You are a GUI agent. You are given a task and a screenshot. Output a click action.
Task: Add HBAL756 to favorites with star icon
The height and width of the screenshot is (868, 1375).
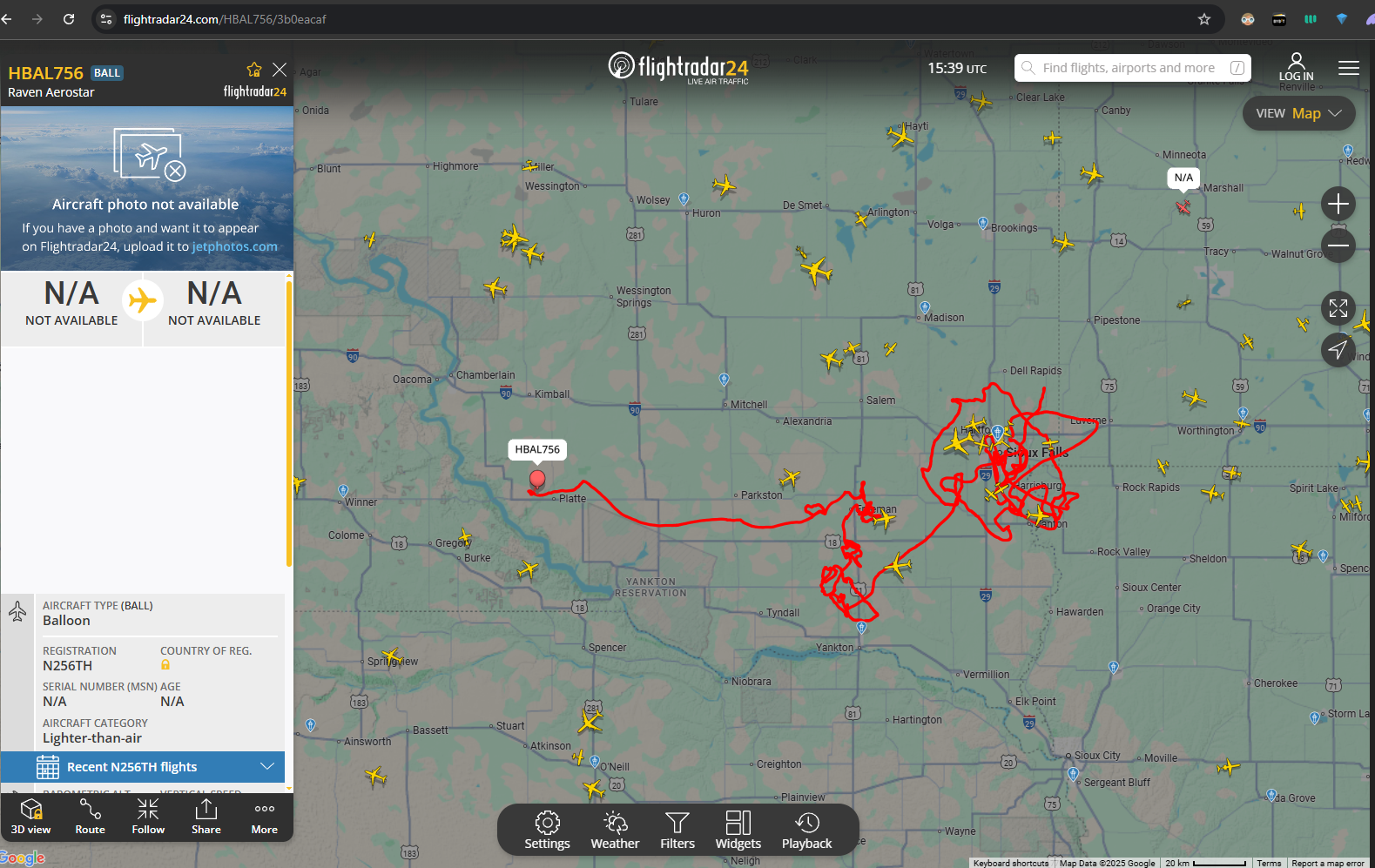[x=254, y=70]
